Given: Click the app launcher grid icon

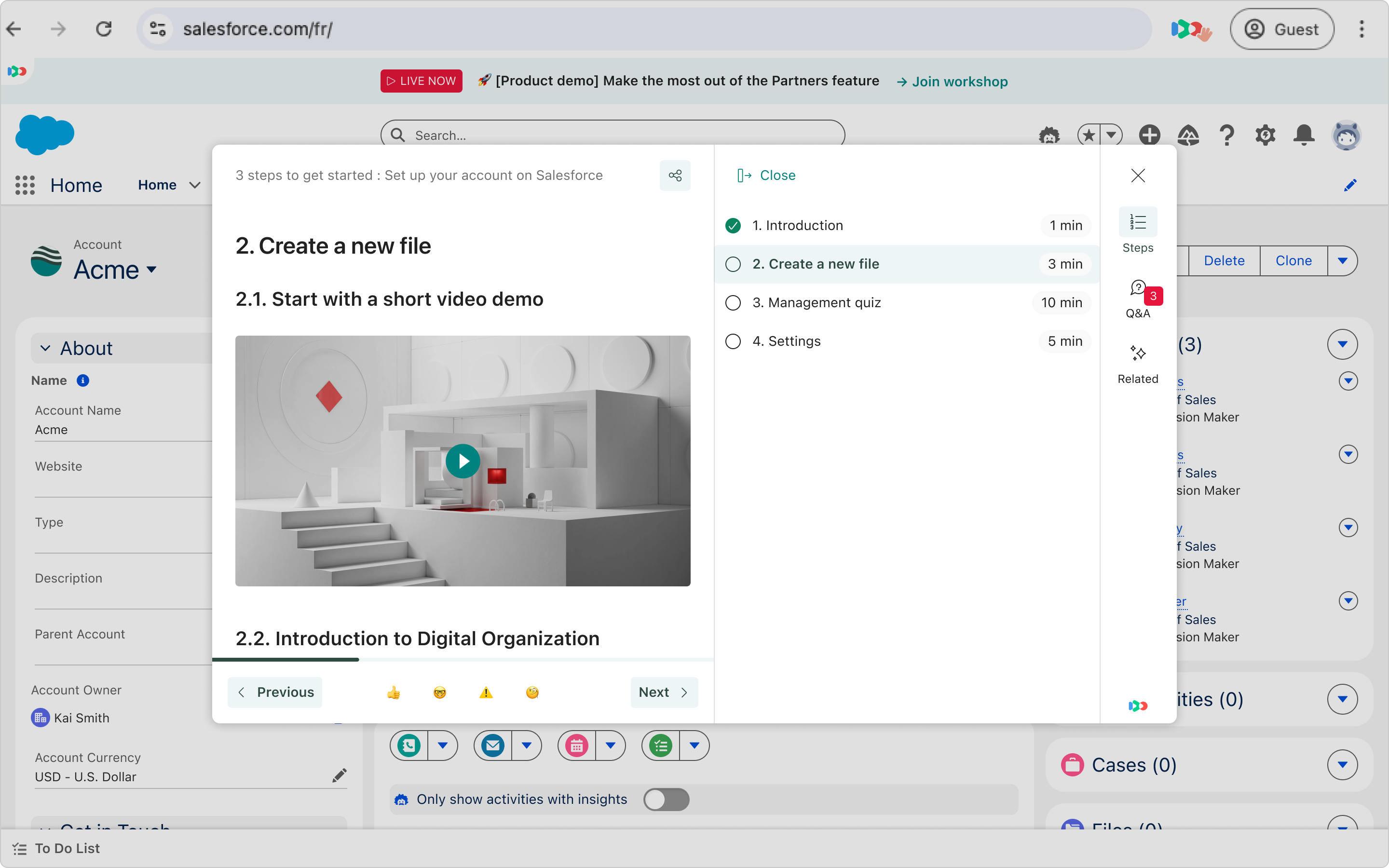Looking at the screenshot, I should [25, 185].
